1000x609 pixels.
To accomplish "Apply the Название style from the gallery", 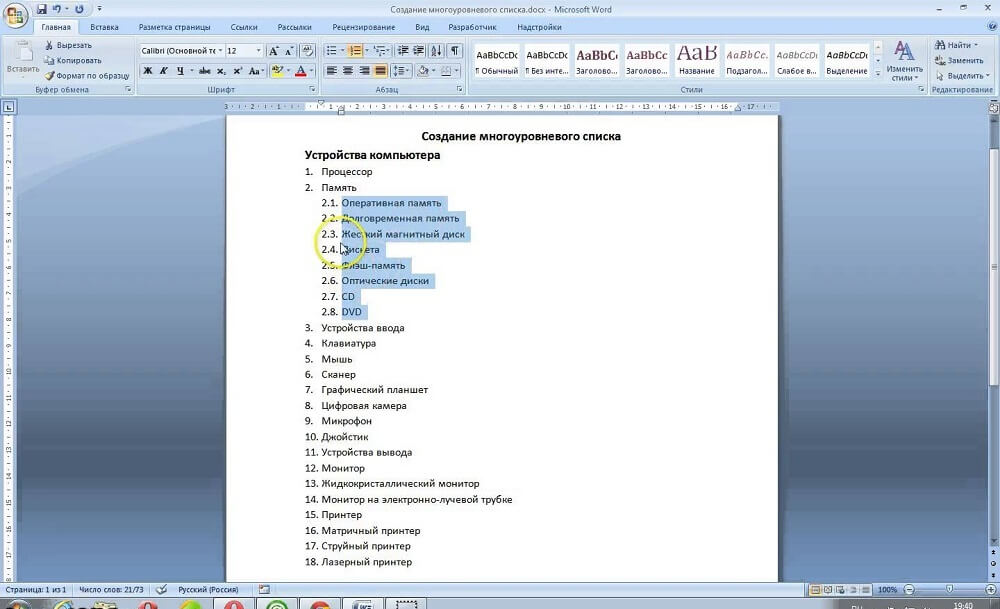I will pos(696,58).
